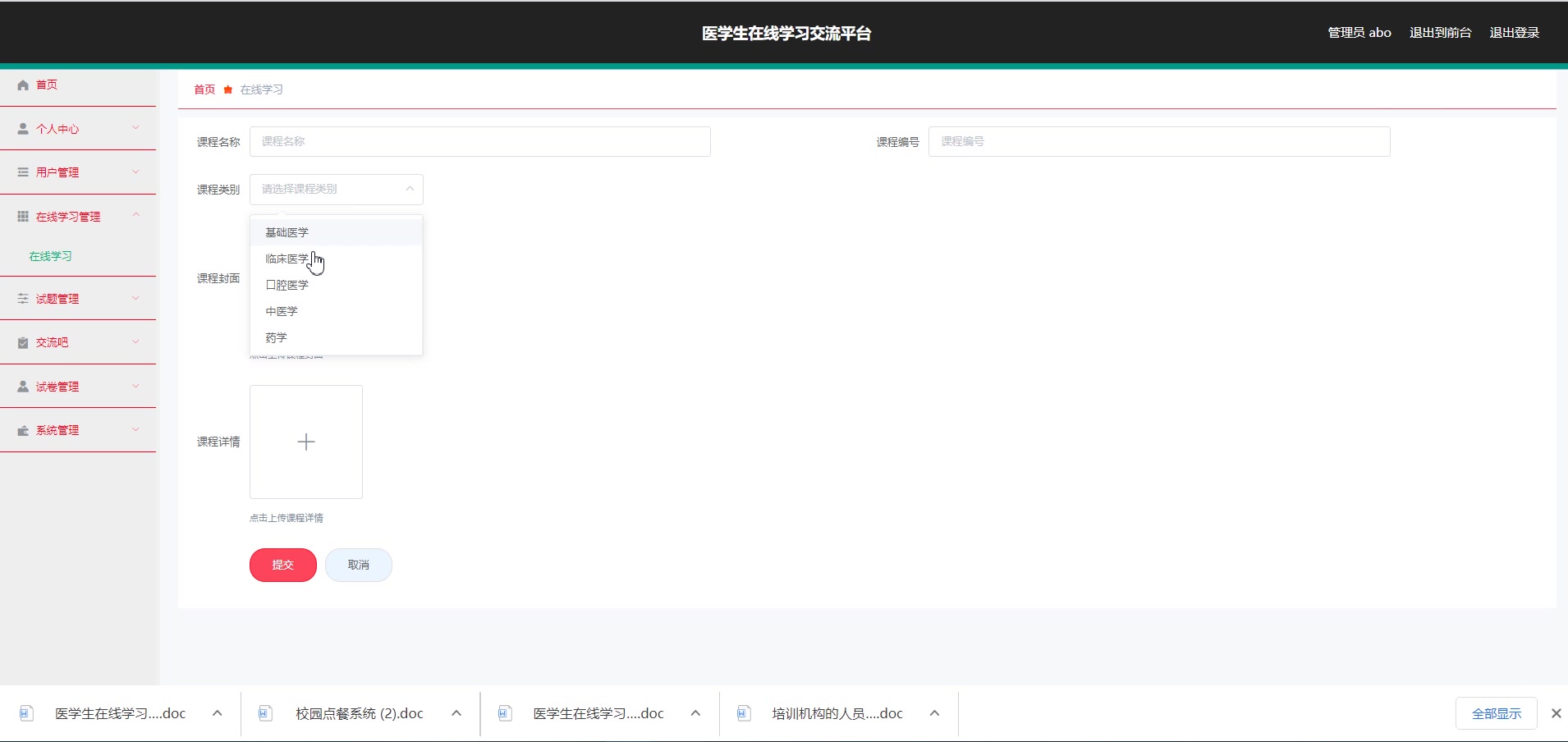Click the grid icon beside 在线学习管理

21,216
